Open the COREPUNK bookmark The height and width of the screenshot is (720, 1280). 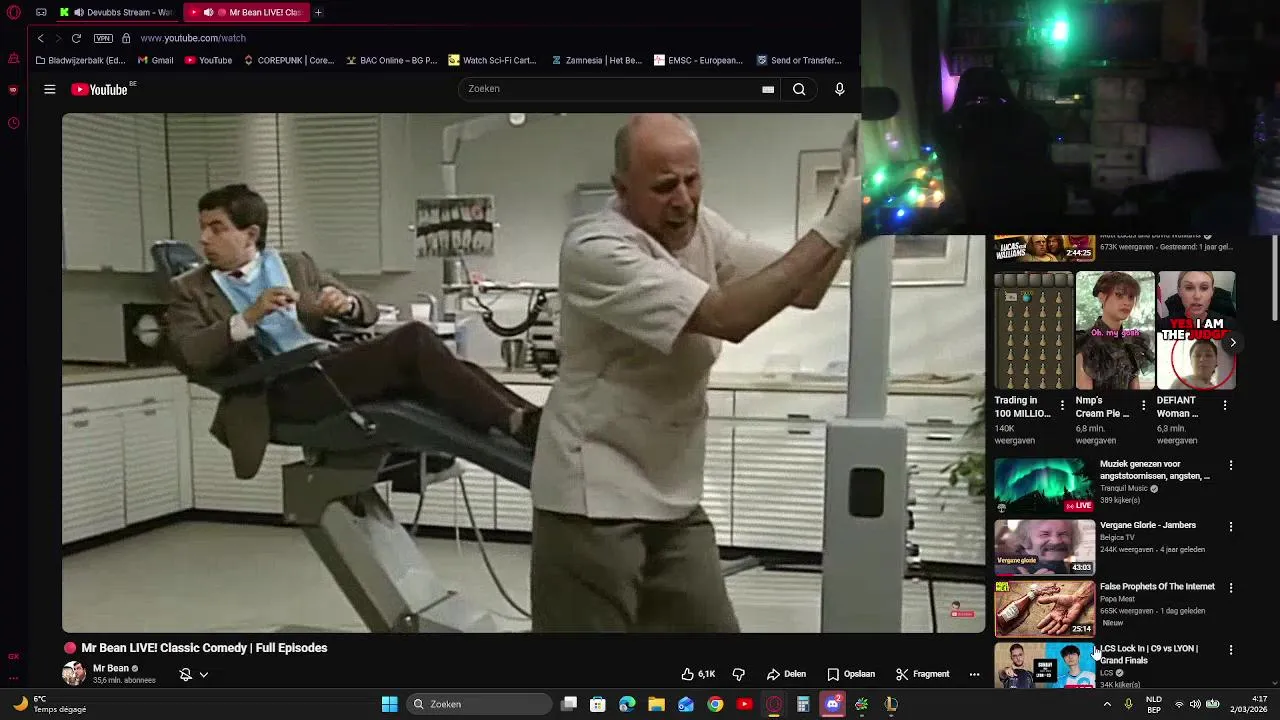click(289, 60)
